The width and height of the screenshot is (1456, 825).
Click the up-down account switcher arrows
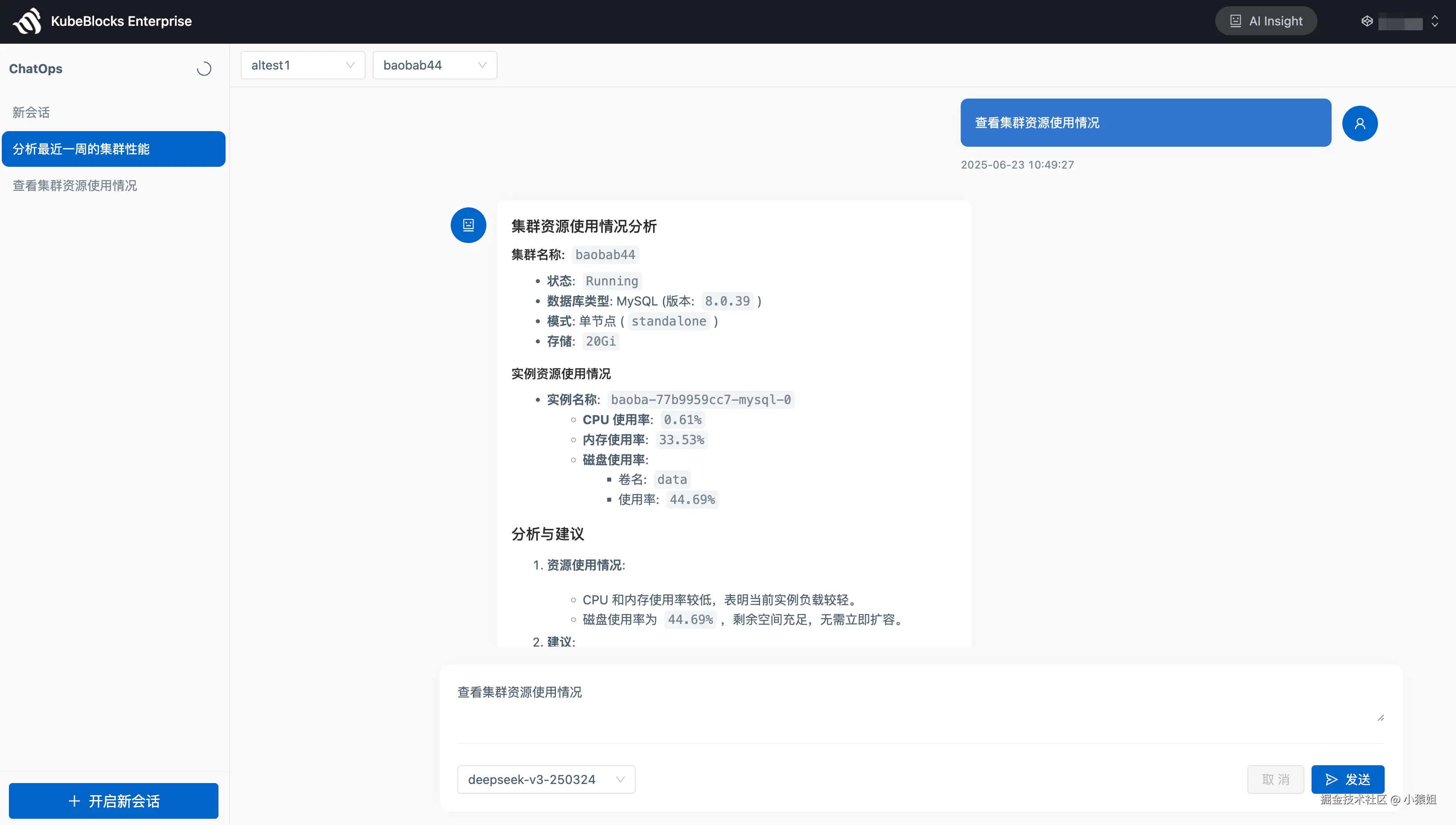(1435, 21)
